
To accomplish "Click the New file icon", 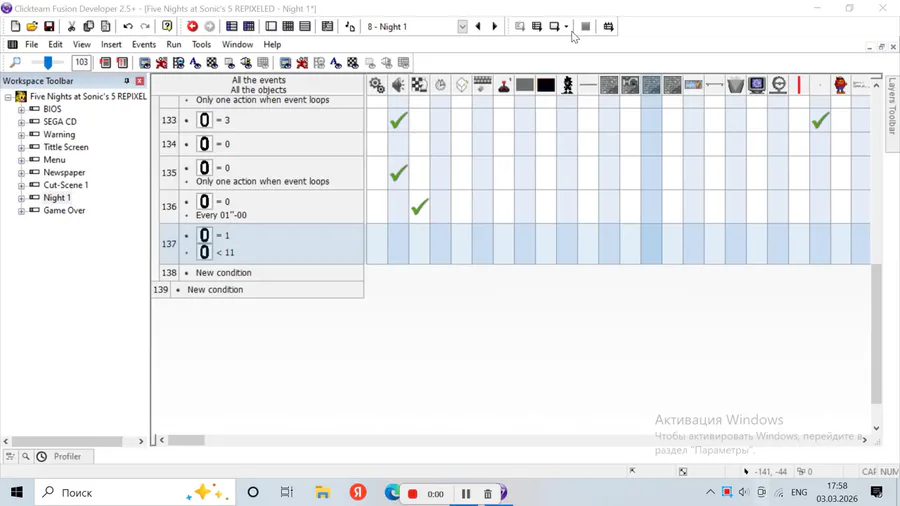I will 15,26.
